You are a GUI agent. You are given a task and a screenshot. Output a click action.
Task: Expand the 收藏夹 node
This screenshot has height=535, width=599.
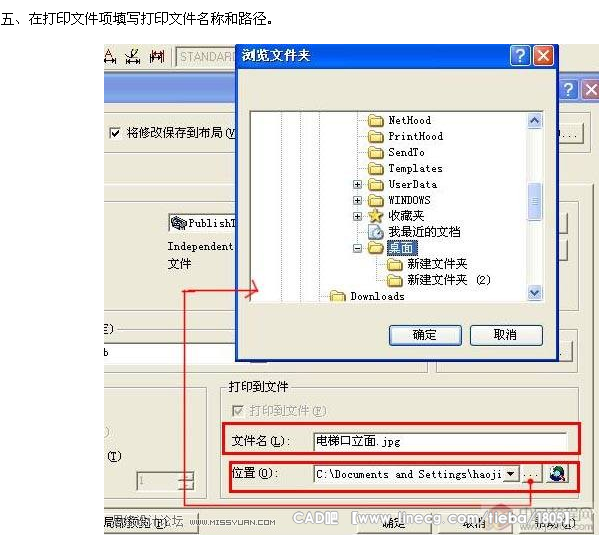click(x=357, y=216)
